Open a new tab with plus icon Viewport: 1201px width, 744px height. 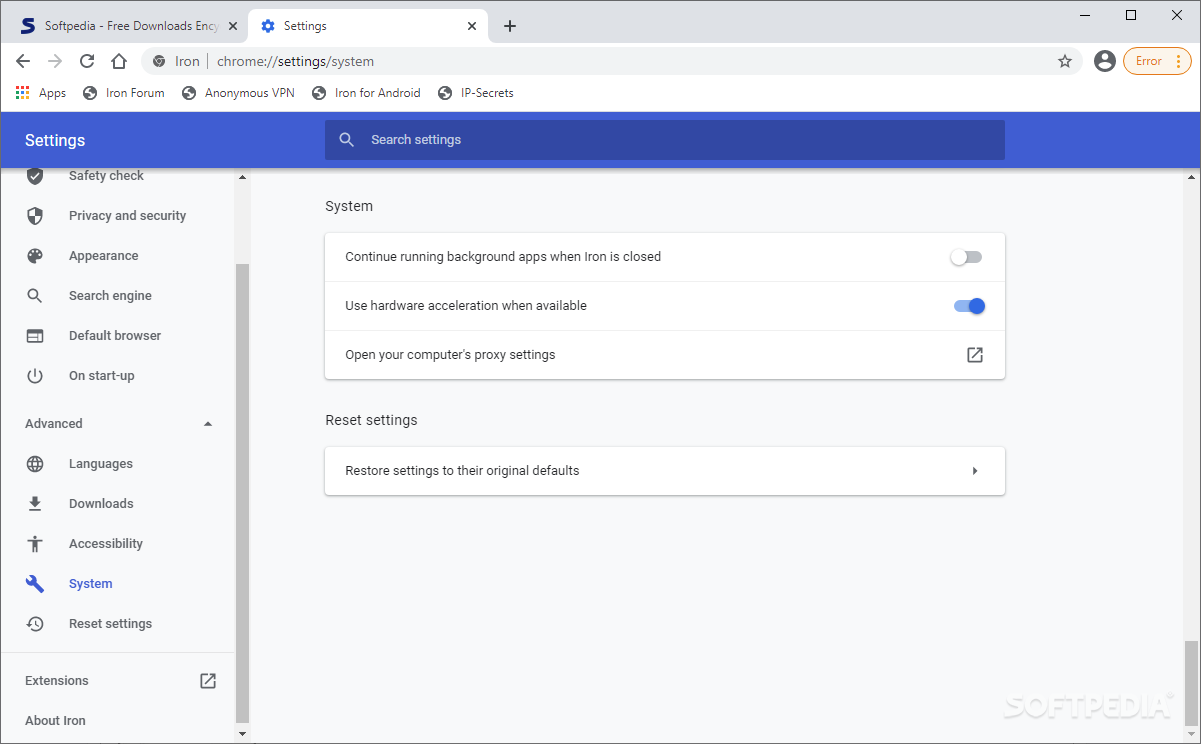pyautogui.click(x=510, y=26)
